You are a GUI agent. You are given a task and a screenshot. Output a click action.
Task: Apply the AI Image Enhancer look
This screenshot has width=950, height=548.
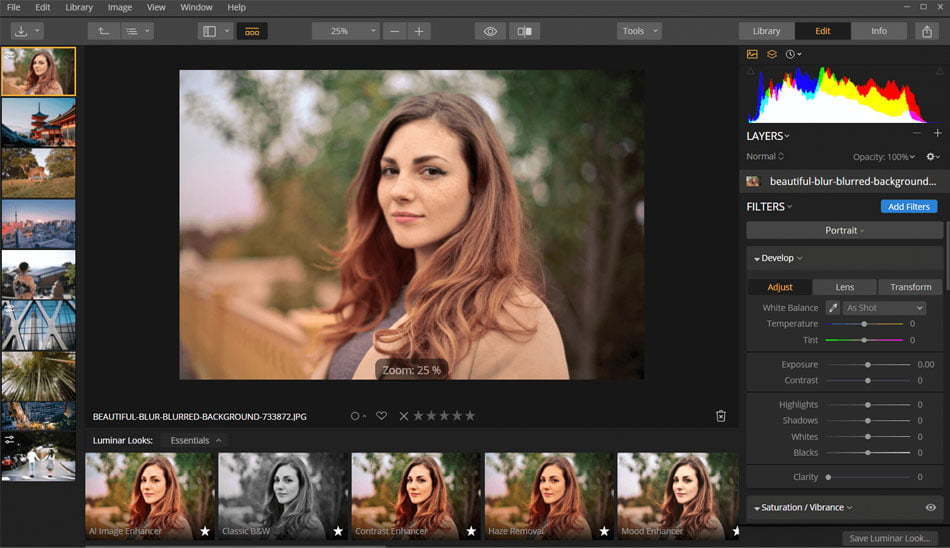click(150, 496)
